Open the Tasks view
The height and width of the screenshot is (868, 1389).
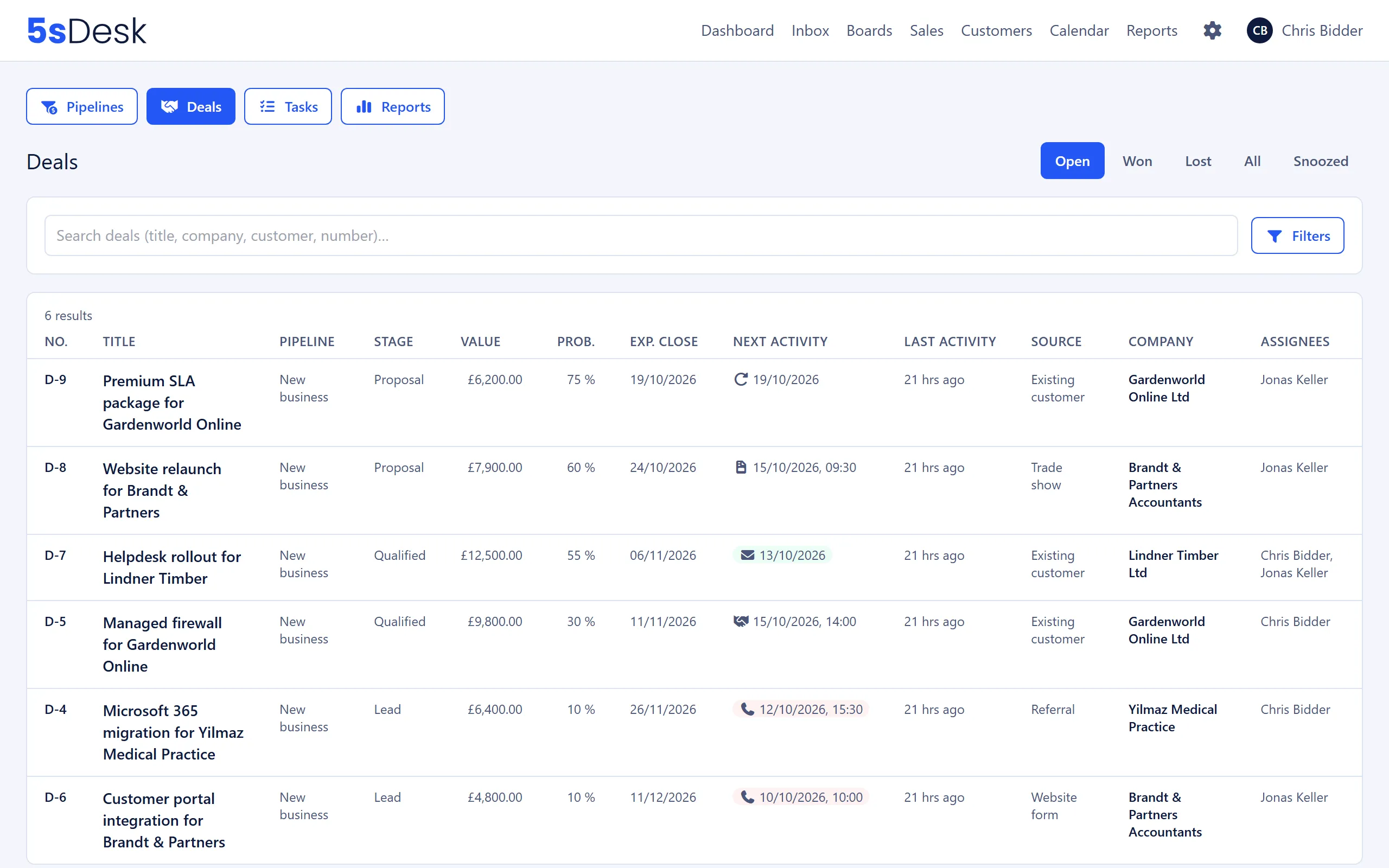pyautogui.click(x=288, y=106)
